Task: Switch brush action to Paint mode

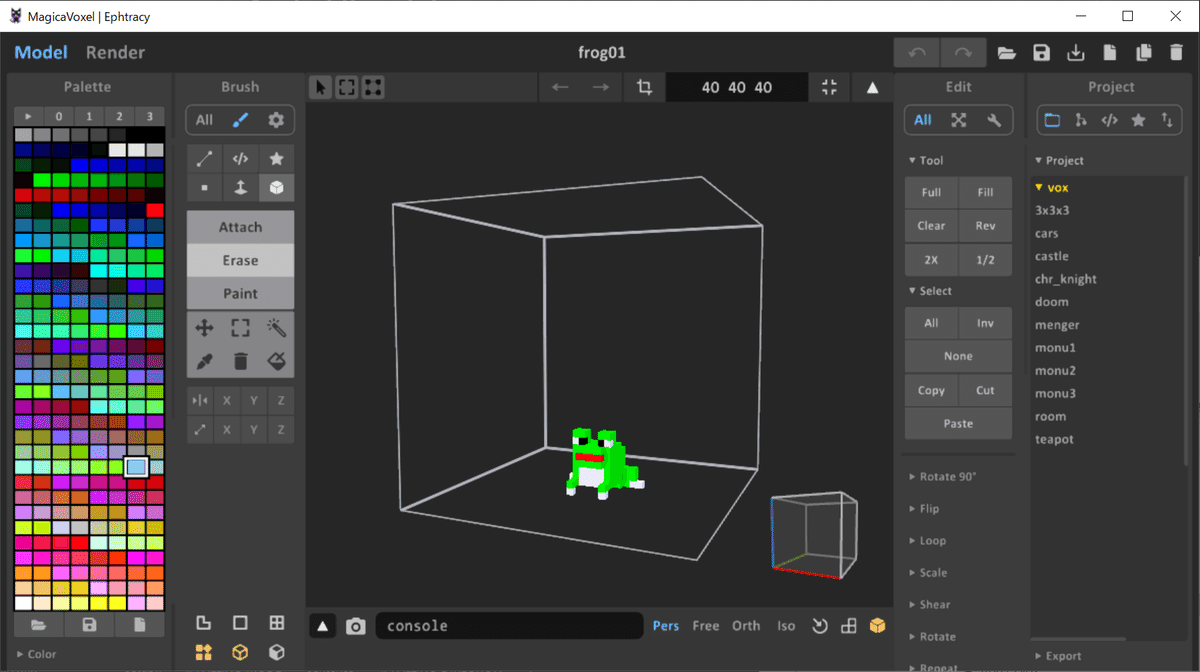Action: click(x=239, y=293)
